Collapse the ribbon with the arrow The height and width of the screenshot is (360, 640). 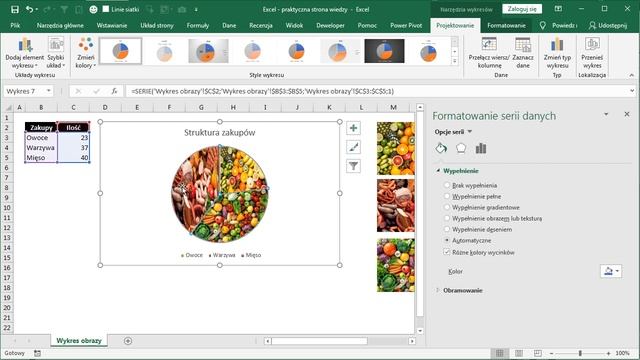click(x=631, y=75)
